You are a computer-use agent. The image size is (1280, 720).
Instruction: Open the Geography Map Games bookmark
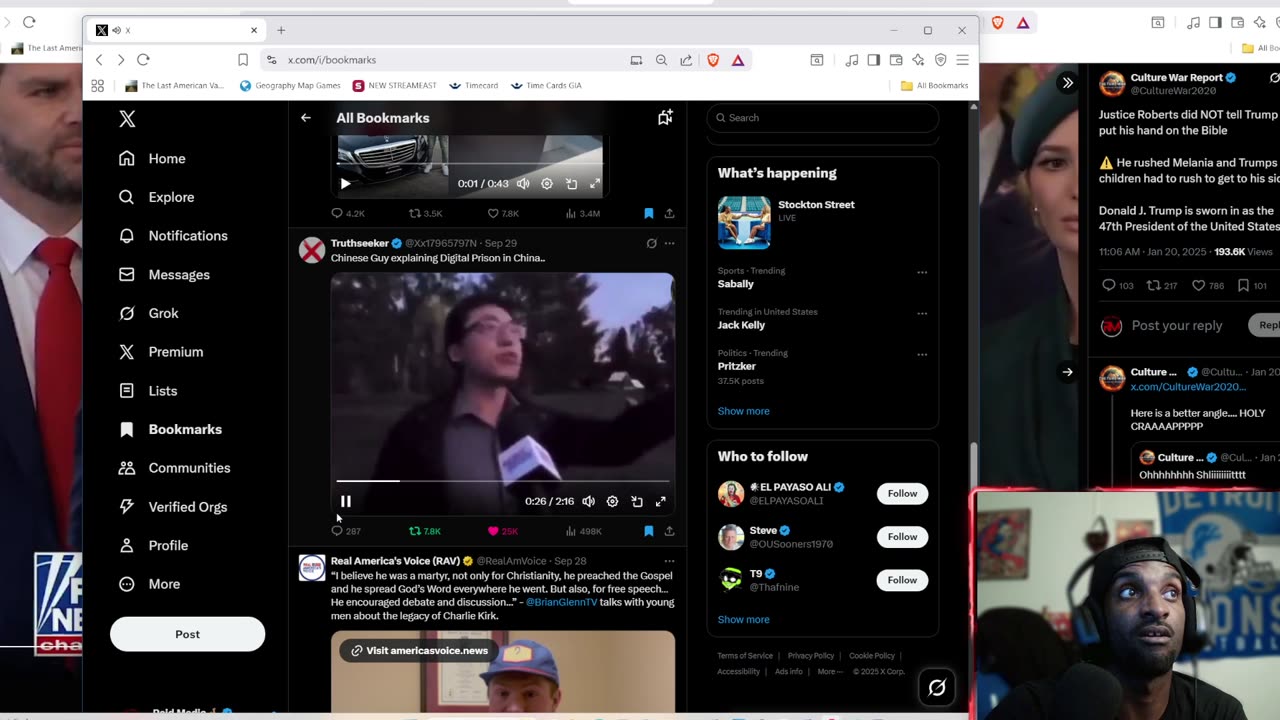click(290, 86)
